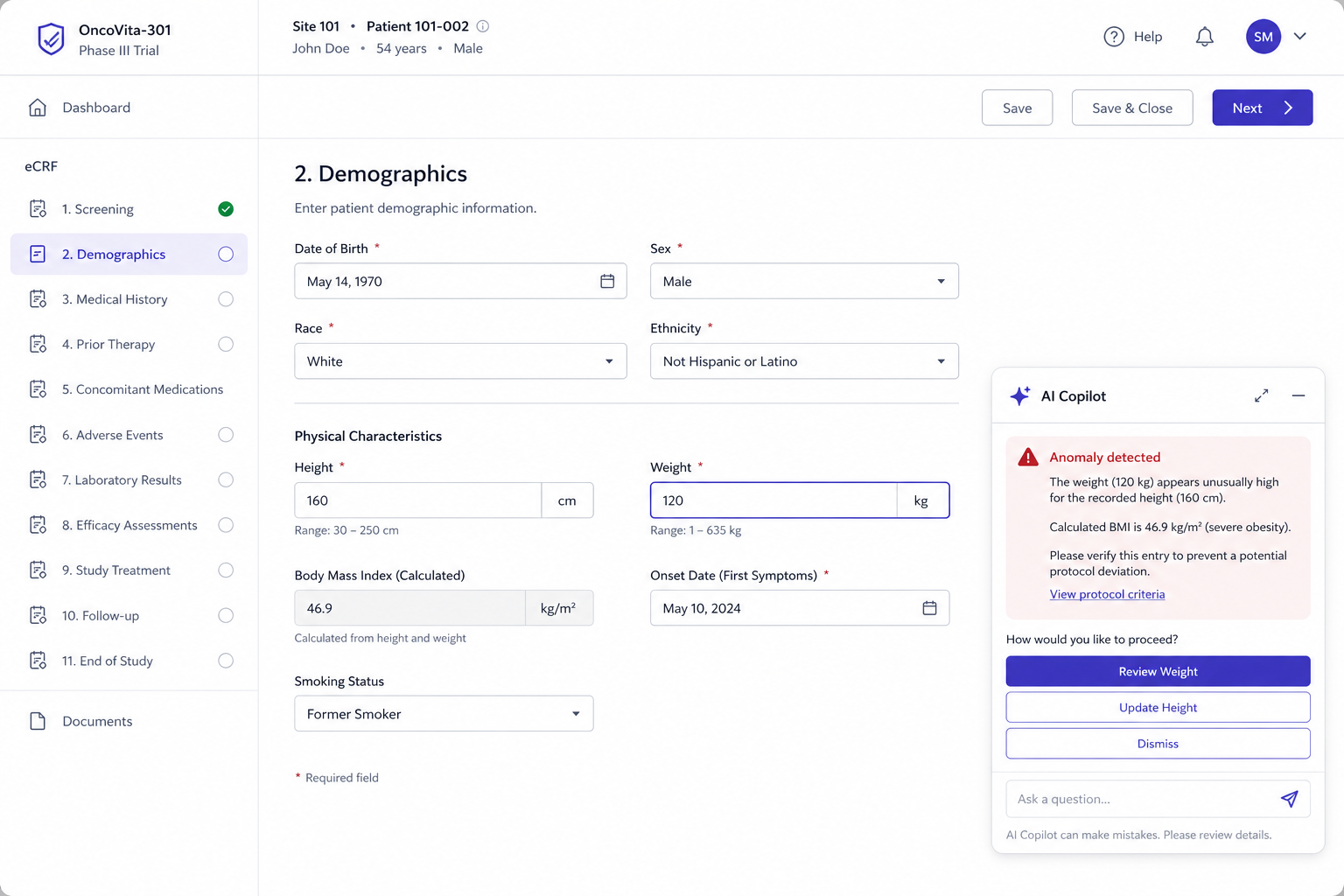Open the Sex dropdown
This screenshot has width=1344, height=896.
click(x=804, y=281)
